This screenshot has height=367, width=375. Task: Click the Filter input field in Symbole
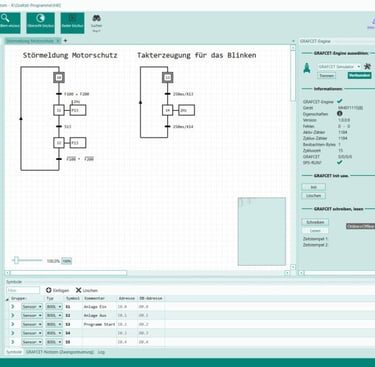pos(23,290)
